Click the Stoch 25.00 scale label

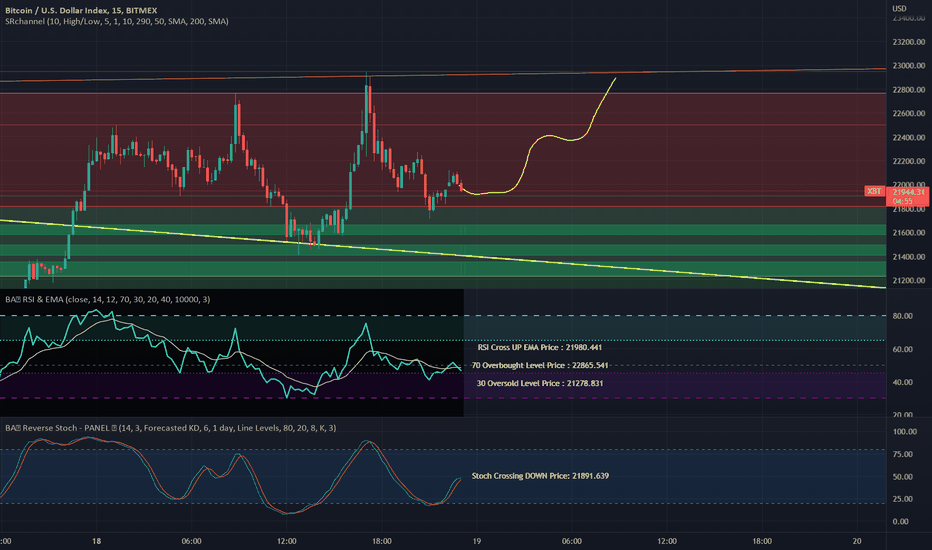pyautogui.click(x=902, y=499)
